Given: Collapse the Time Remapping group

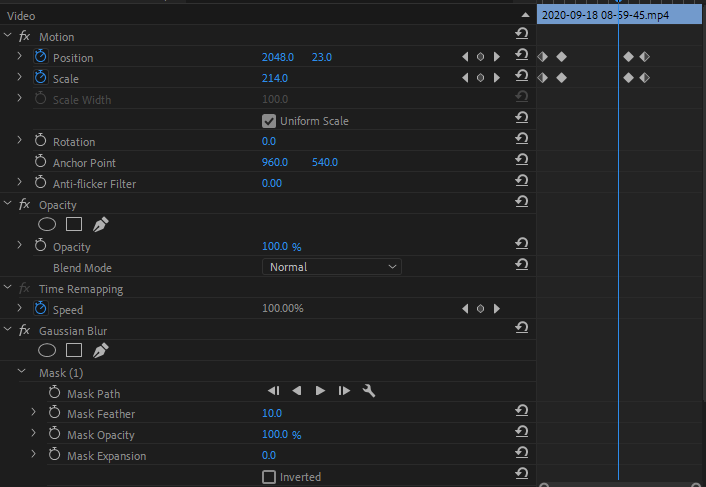Looking at the screenshot, I should (8, 287).
